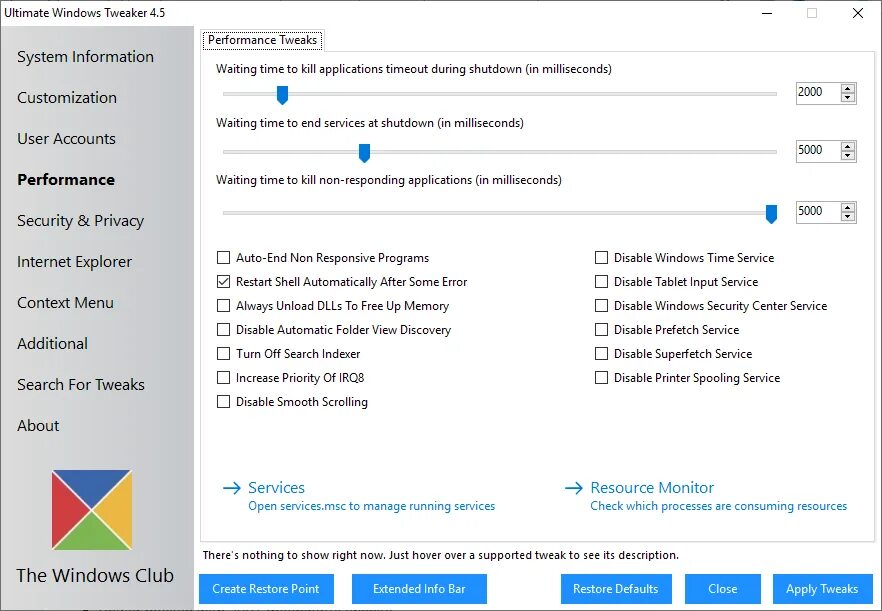Click the end services shutdown slider thumb

(364, 153)
